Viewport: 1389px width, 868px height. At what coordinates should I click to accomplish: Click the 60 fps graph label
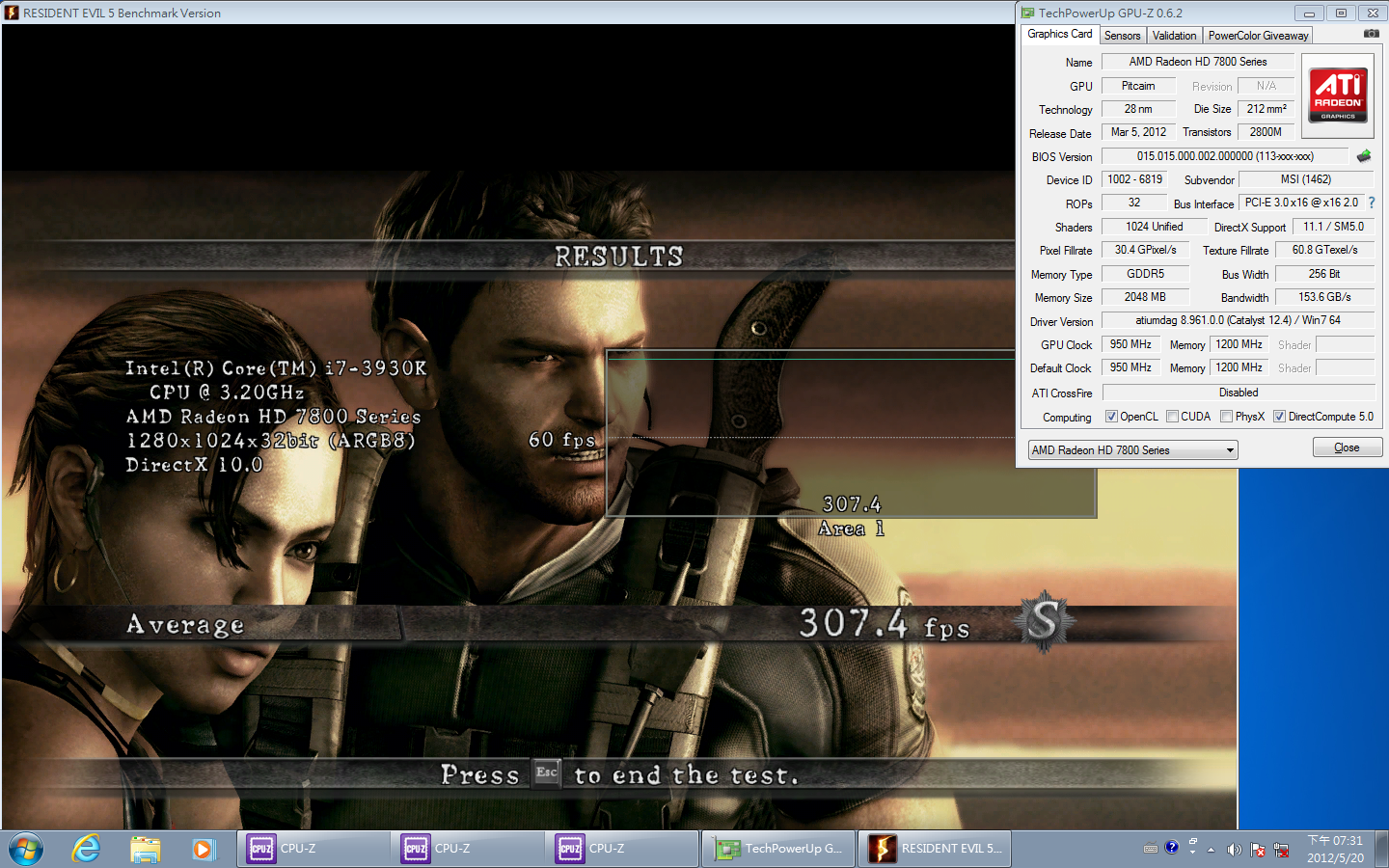[x=561, y=440]
